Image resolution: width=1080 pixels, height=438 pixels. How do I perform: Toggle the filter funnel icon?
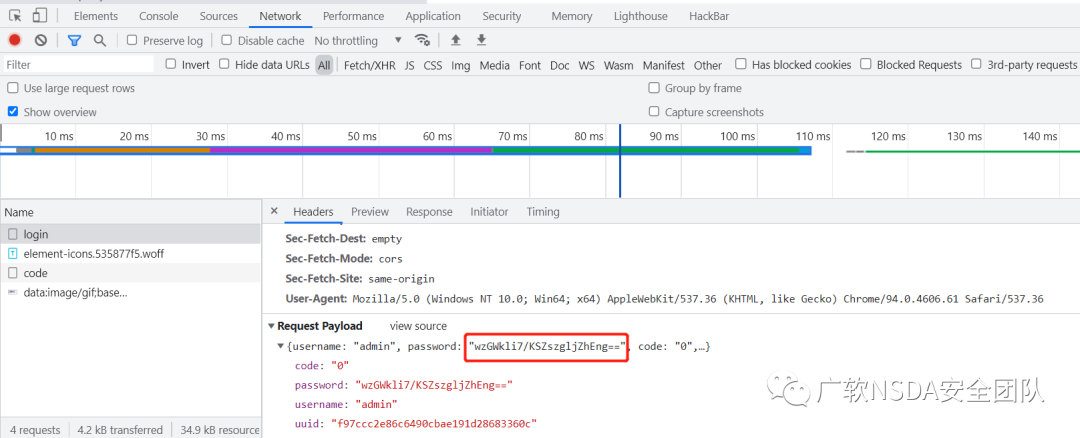(74, 41)
